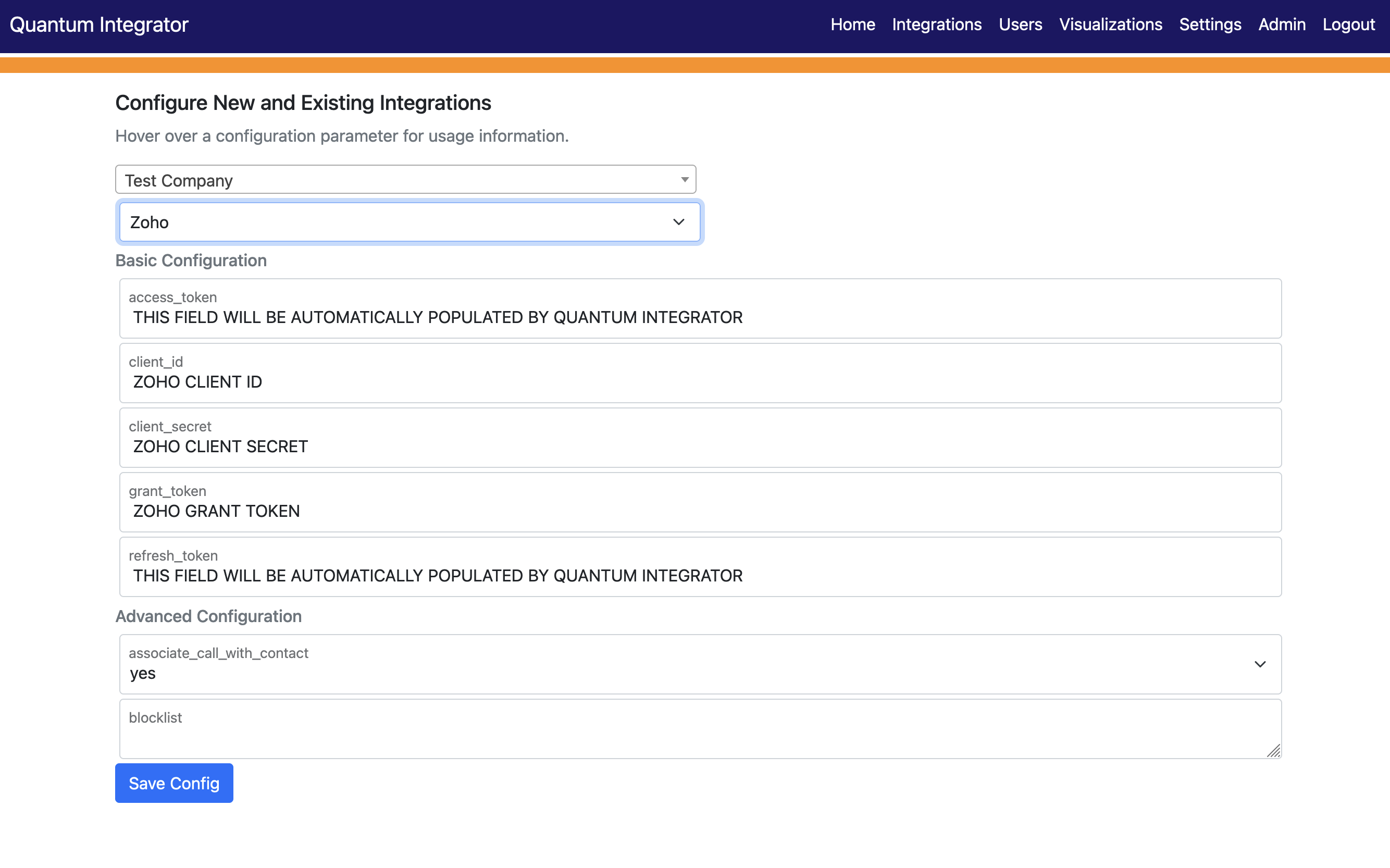Image resolution: width=1390 pixels, height=868 pixels.
Task: Click inside the refresh_token field
Action: pos(699,575)
